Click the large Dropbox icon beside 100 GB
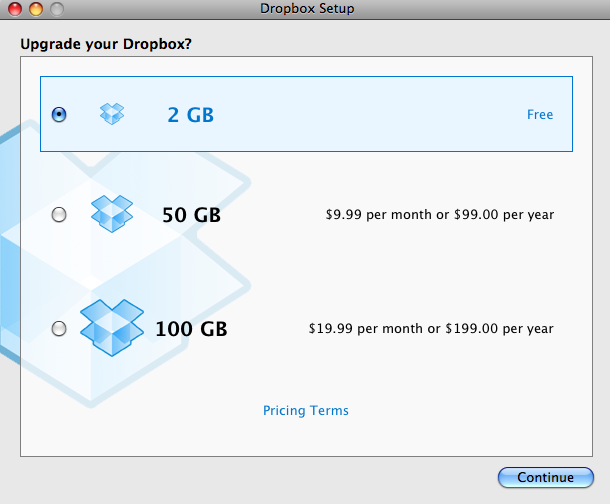 point(112,328)
